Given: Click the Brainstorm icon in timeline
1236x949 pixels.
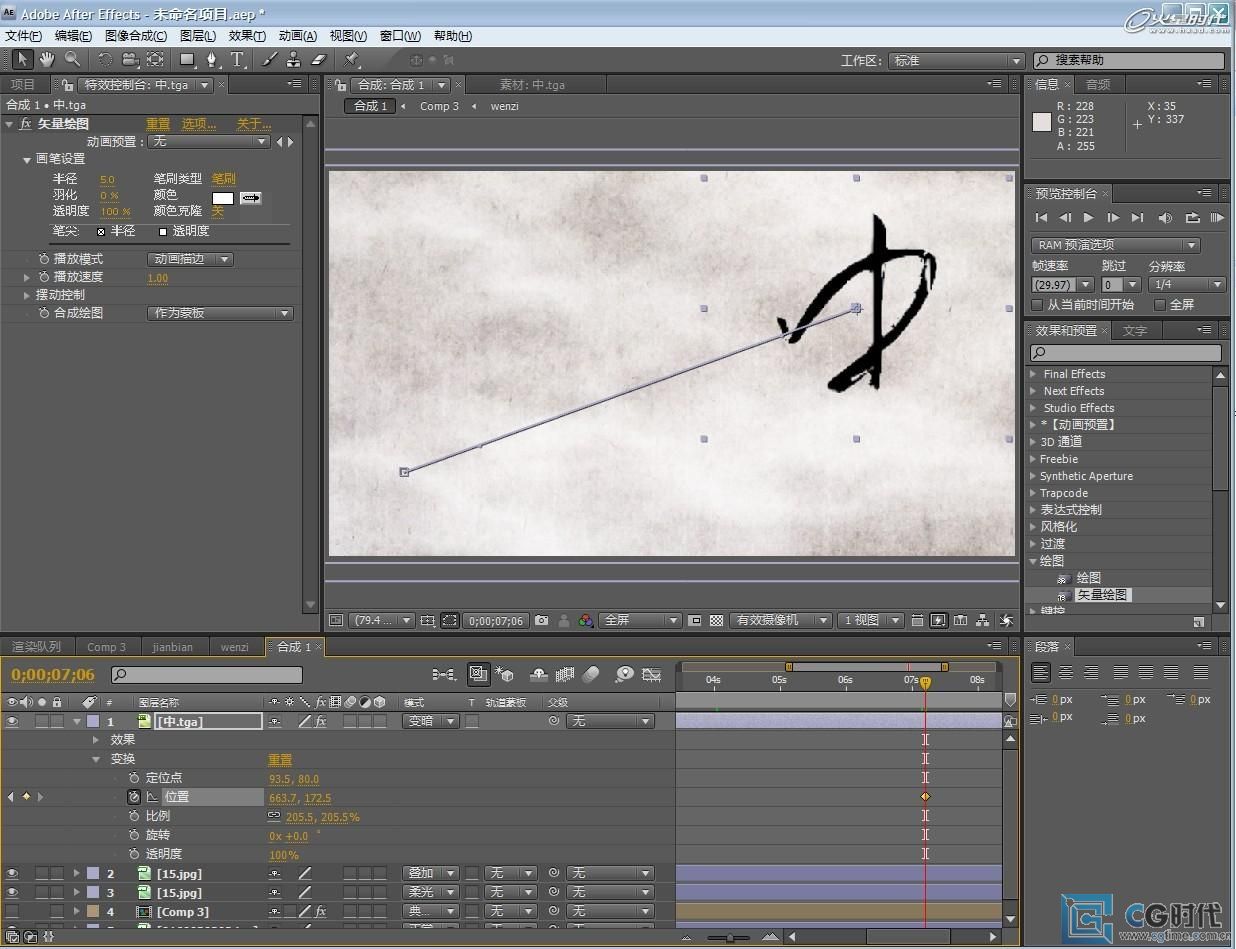Looking at the screenshot, I should click(x=625, y=674).
